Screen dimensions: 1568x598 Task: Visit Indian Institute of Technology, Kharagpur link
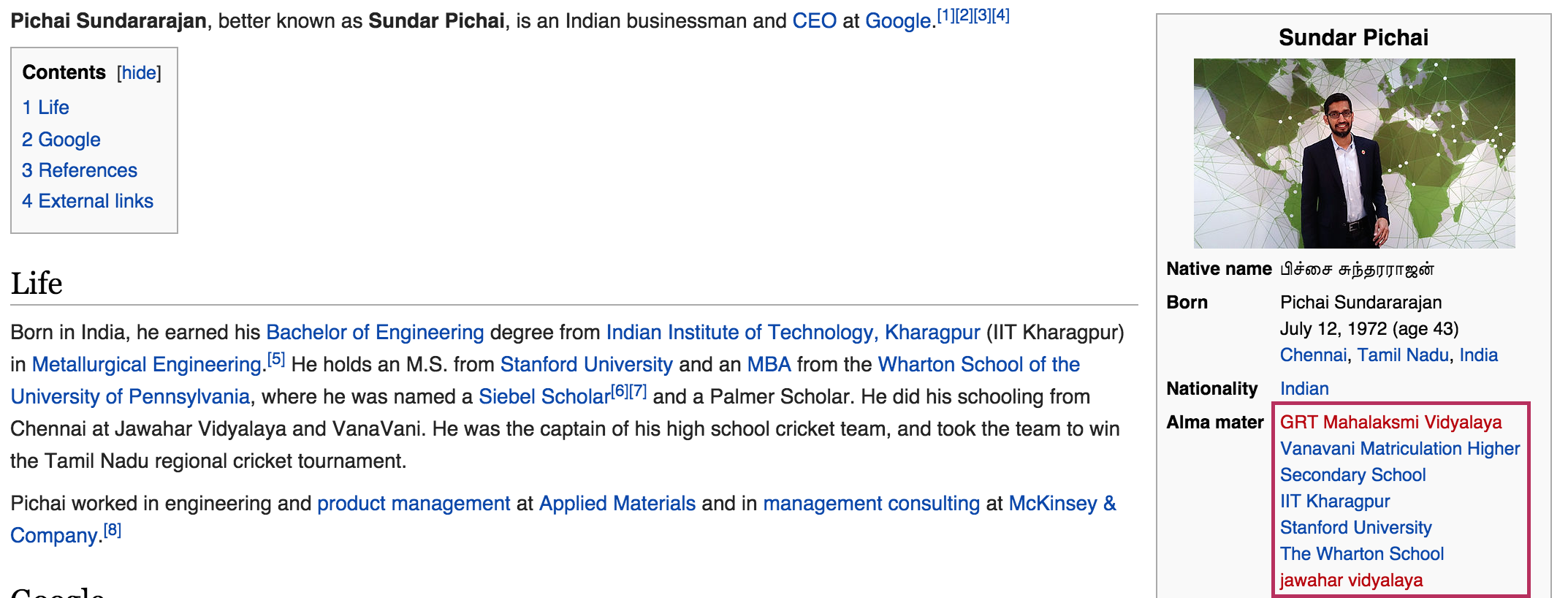793,333
